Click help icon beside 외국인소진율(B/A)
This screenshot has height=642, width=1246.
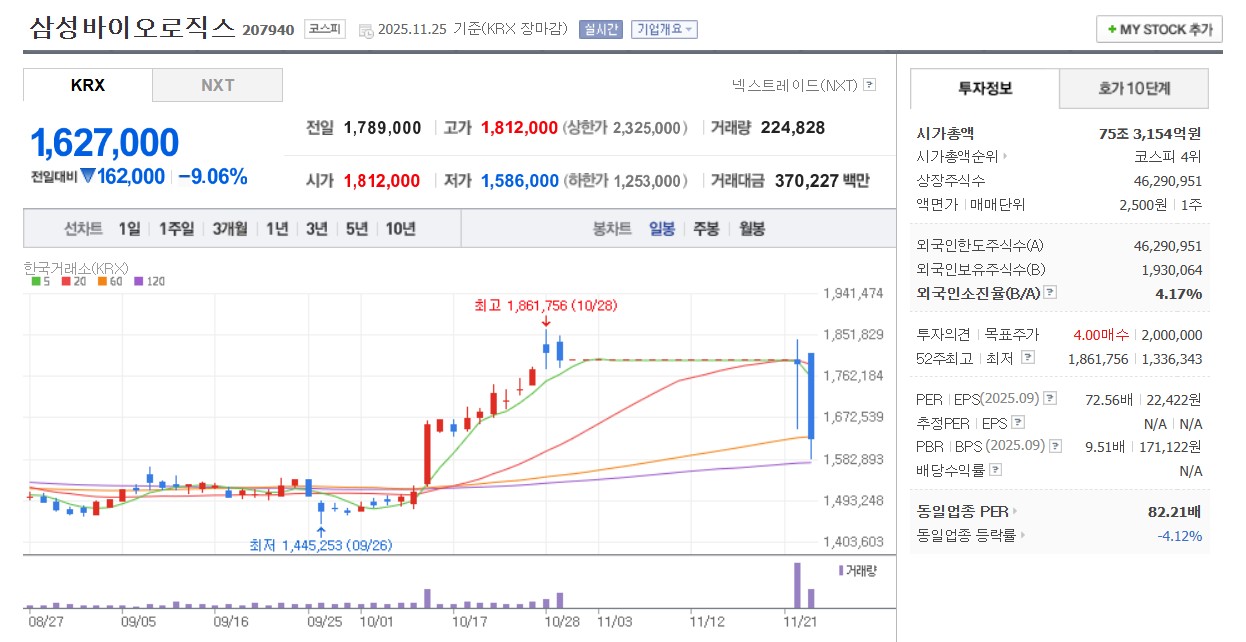coord(1050,293)
